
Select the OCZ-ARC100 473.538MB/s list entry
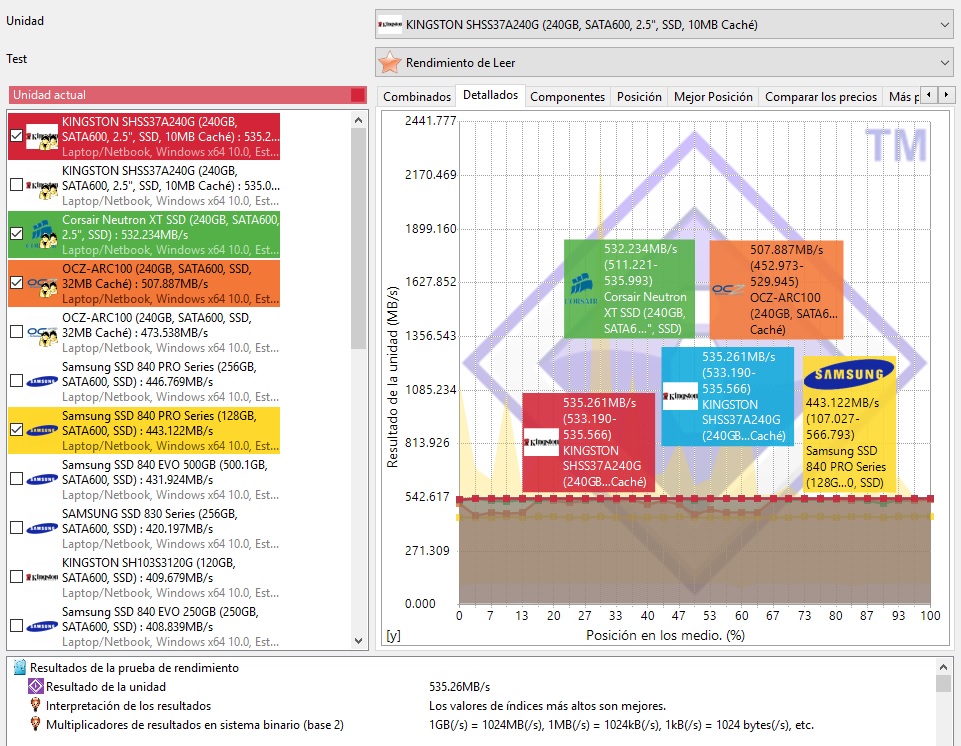(160, 332)
